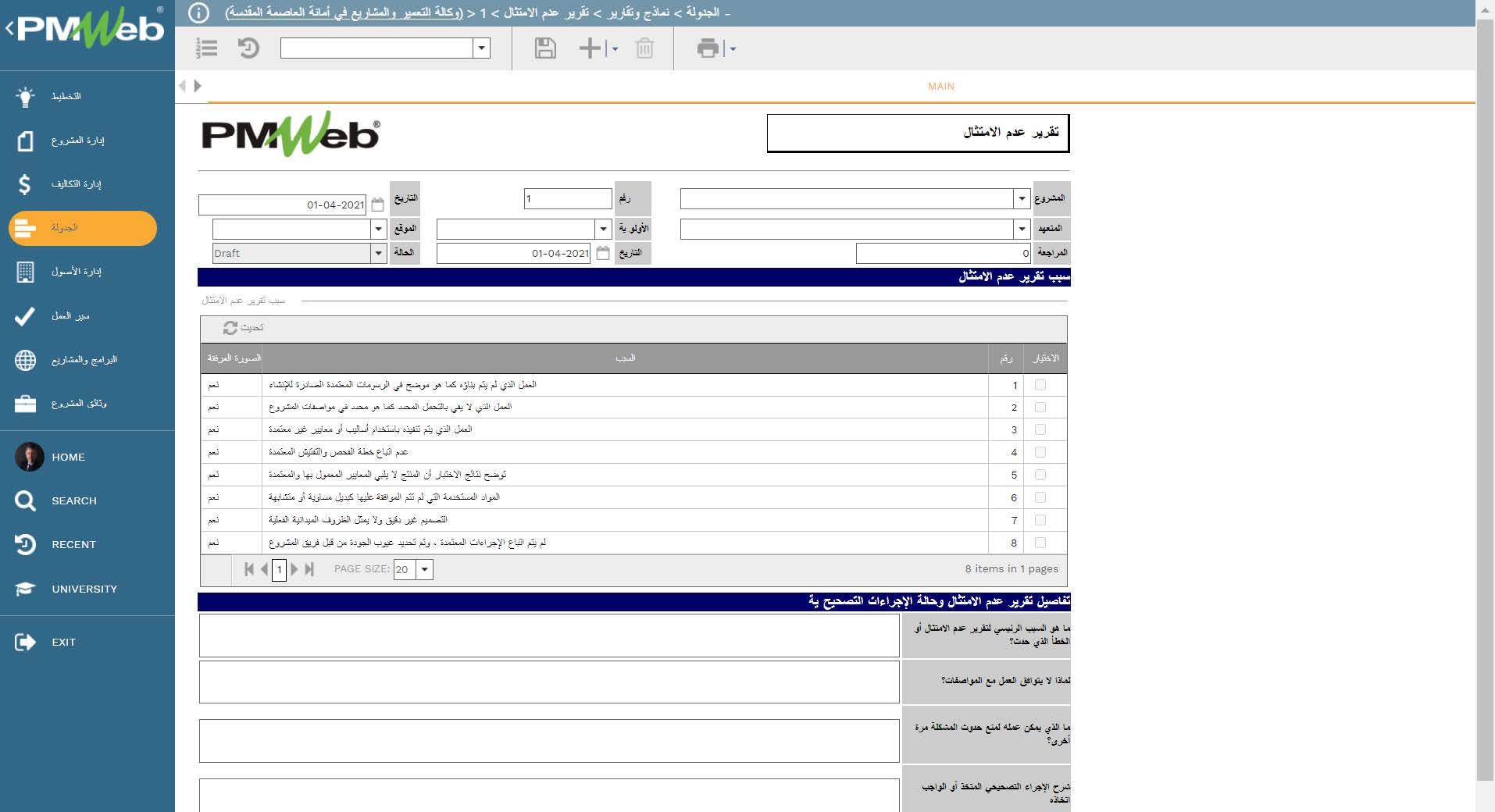Go to last page of grid

point(309,569)
